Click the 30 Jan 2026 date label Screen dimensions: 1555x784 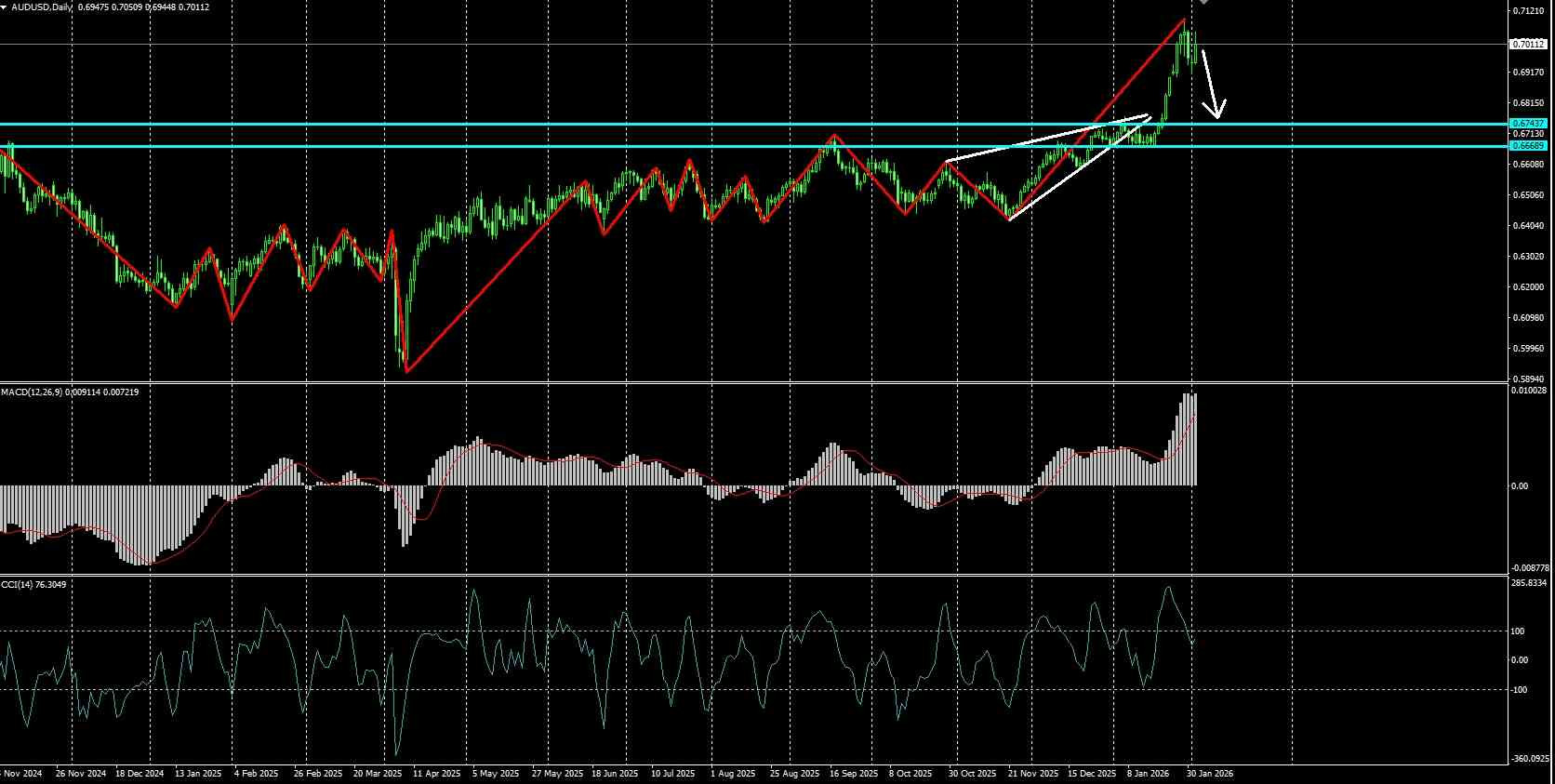pyautogui.click(x=1211, y=773)
